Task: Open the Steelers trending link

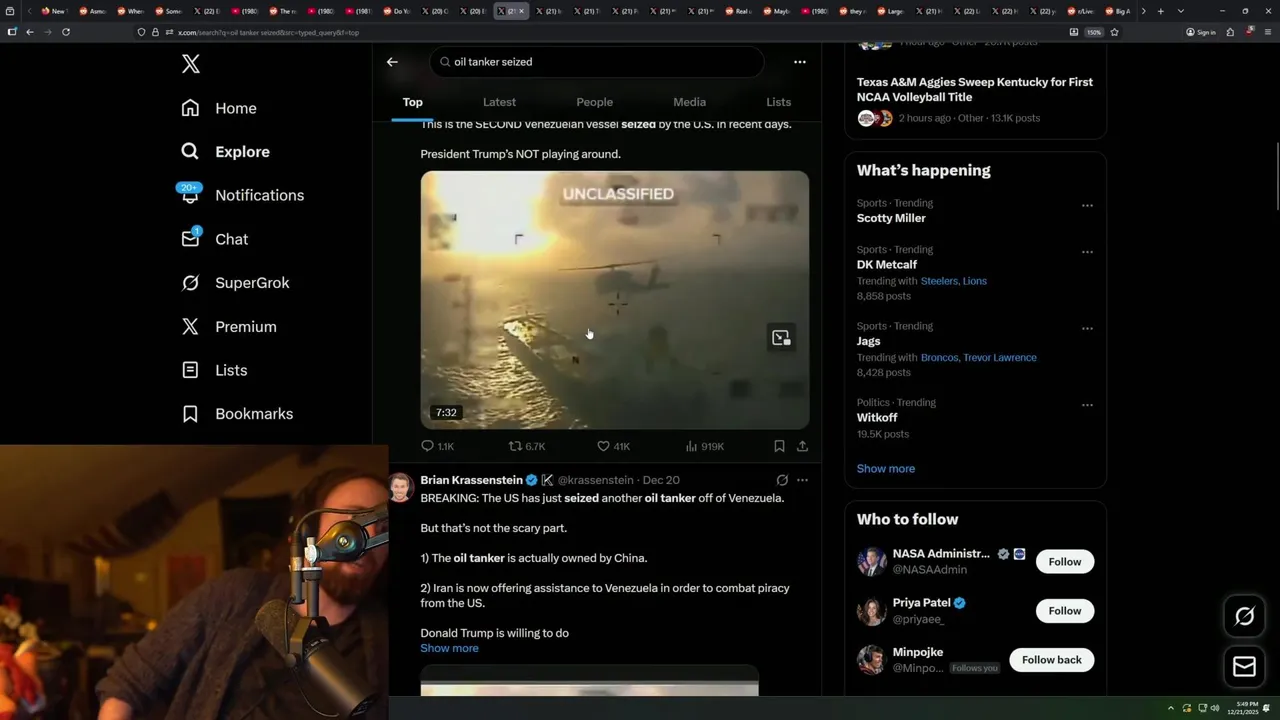Action: pyautogui.click(x=938, y=281)
